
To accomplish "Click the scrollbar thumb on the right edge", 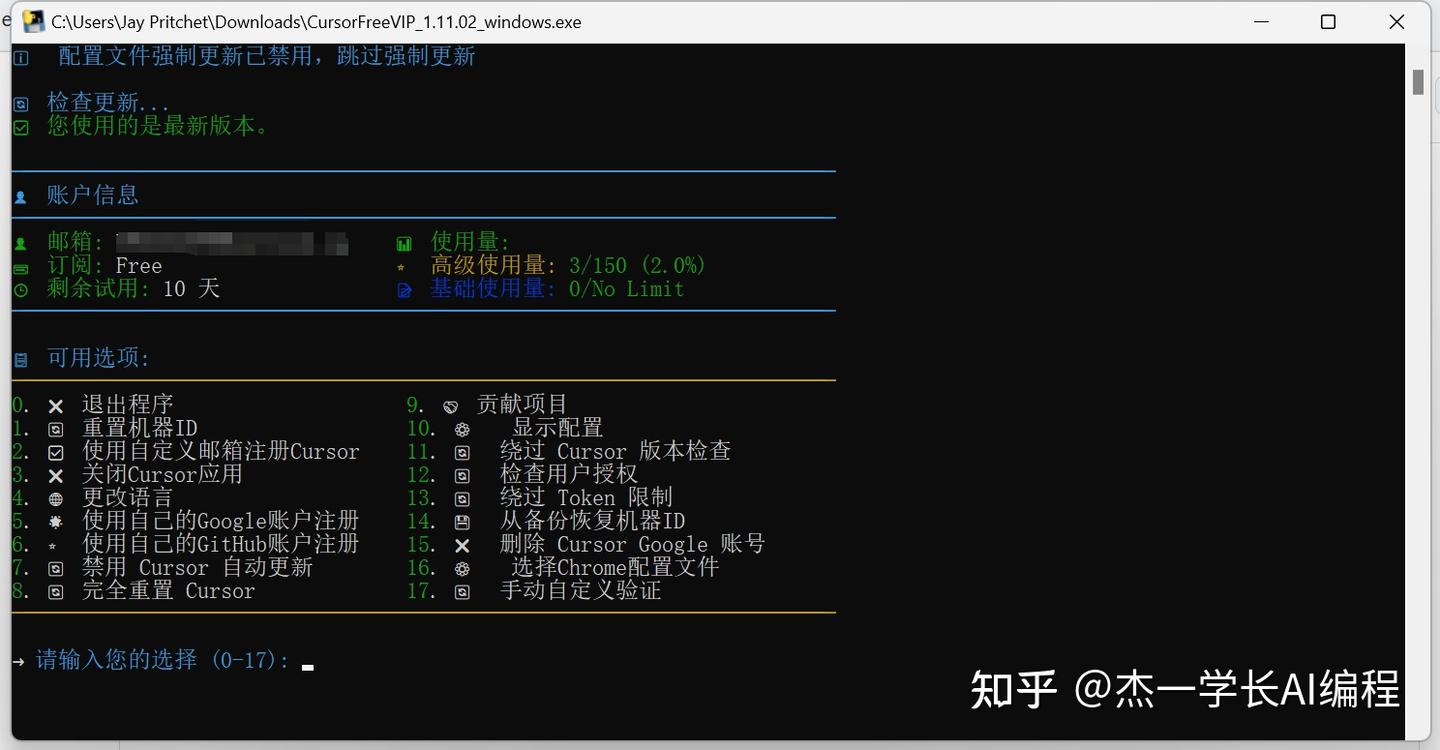I will point(1417,82).
